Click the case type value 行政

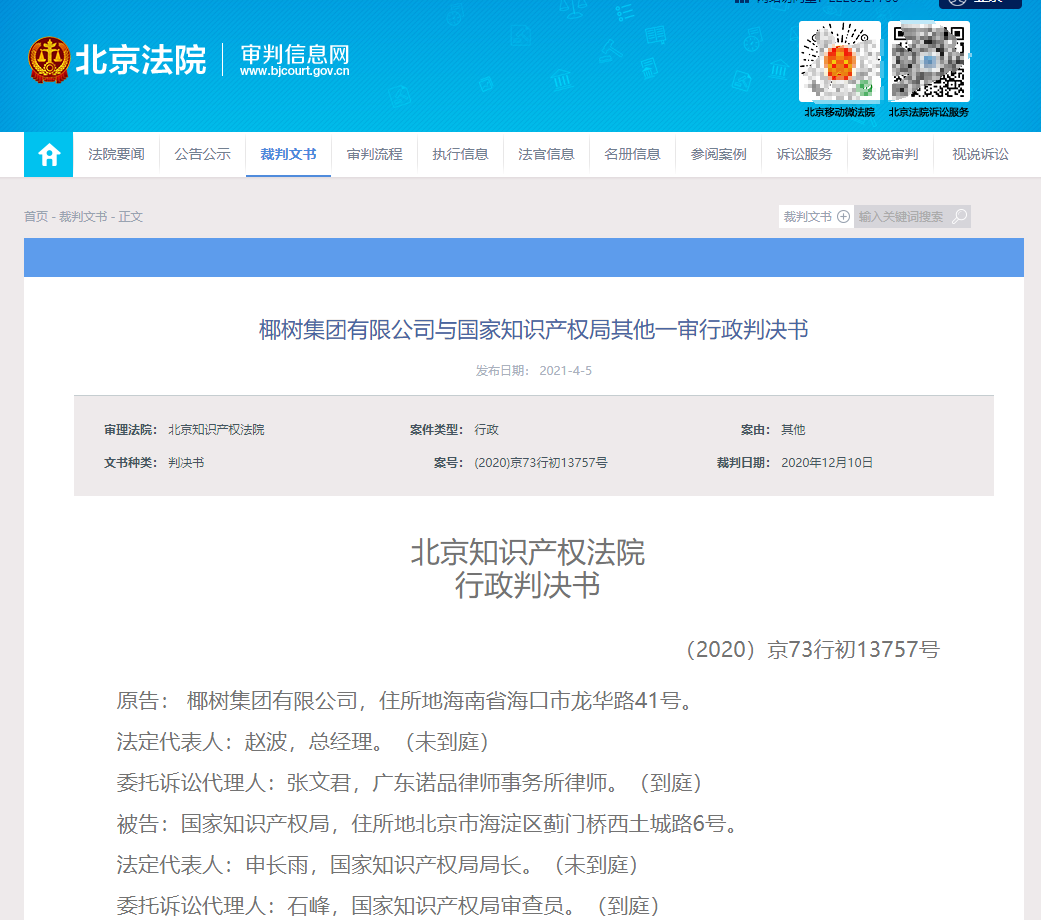[486, 429]
